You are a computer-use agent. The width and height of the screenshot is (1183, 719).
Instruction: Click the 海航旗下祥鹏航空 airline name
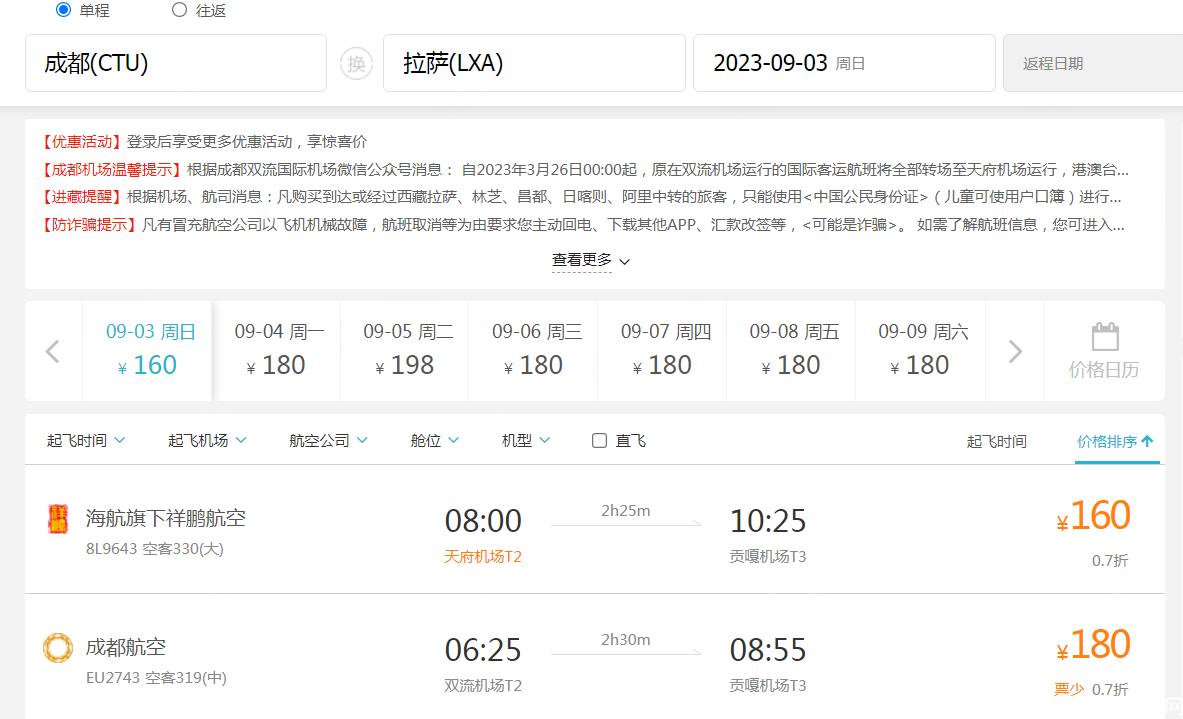[x=166, y=518]
